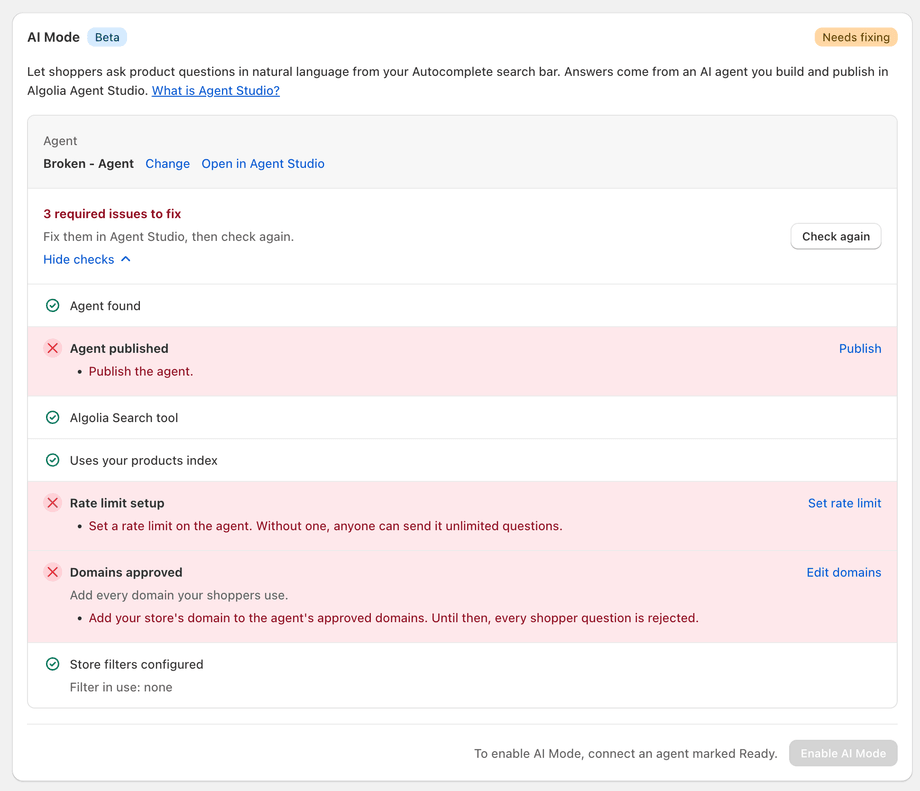
Task: Click the Algolia Search tool row text
Action: 124,418
